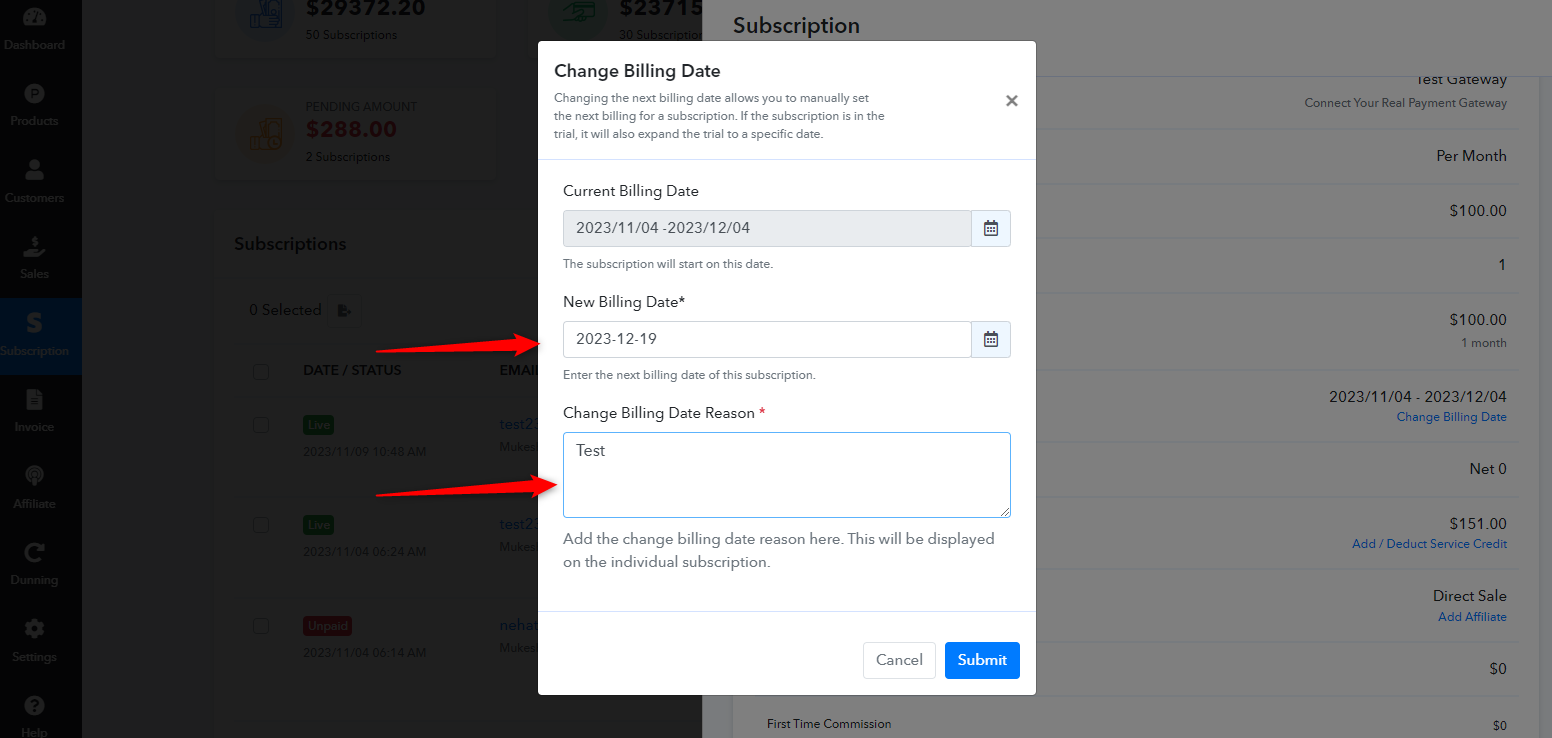Open Settings gear in sidebar

[34, 640]
